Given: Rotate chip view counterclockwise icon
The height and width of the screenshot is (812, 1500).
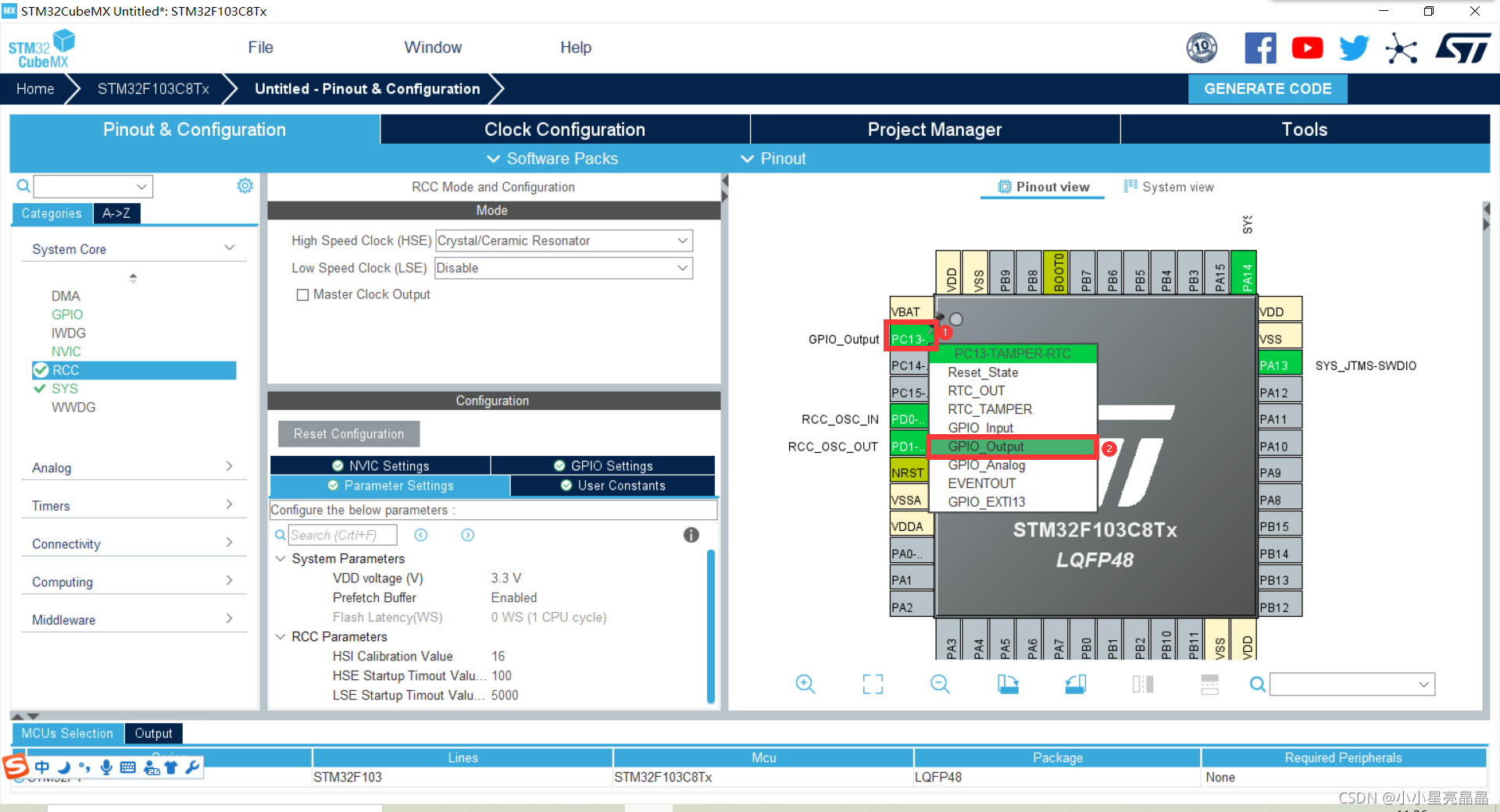Looking at the screenshot, I should (1075, 685).
